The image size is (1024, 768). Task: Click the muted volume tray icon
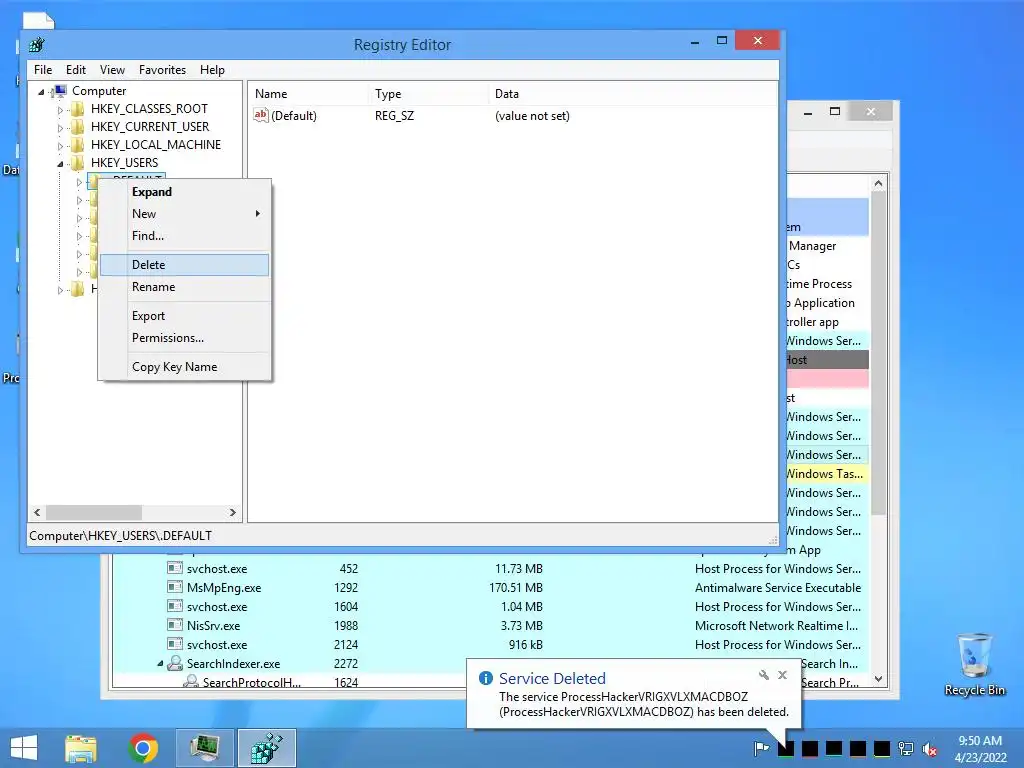(929, 748)
